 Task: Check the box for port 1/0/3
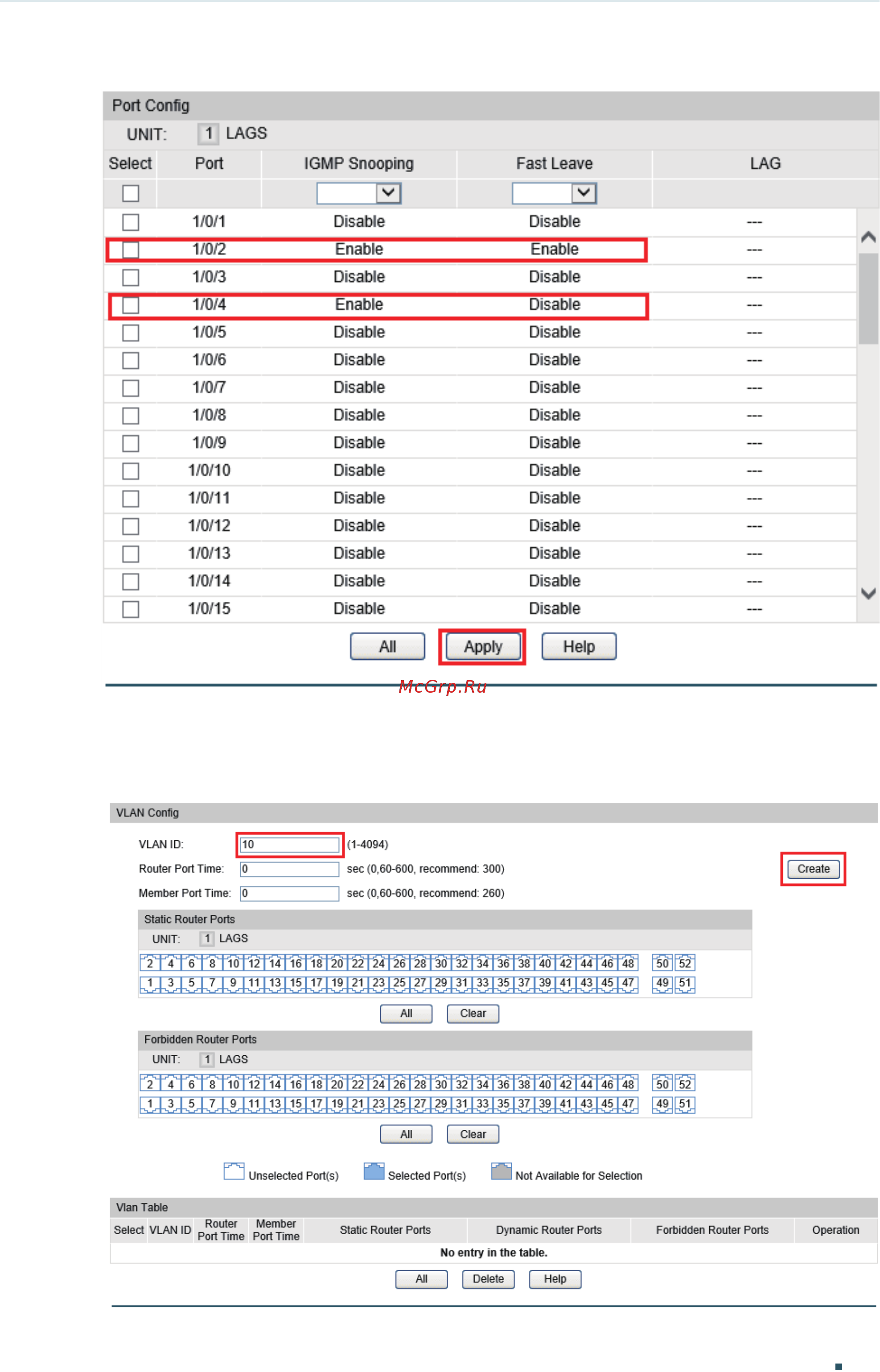[131, 277]
